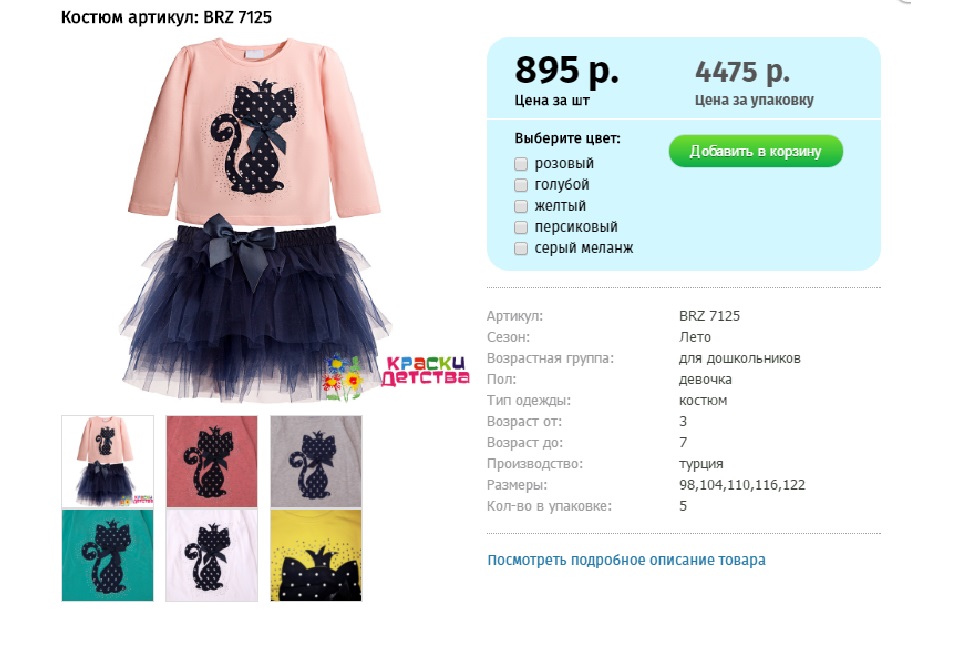
Task: Enable the серый меланж checkbox
Action: point(521,249)
